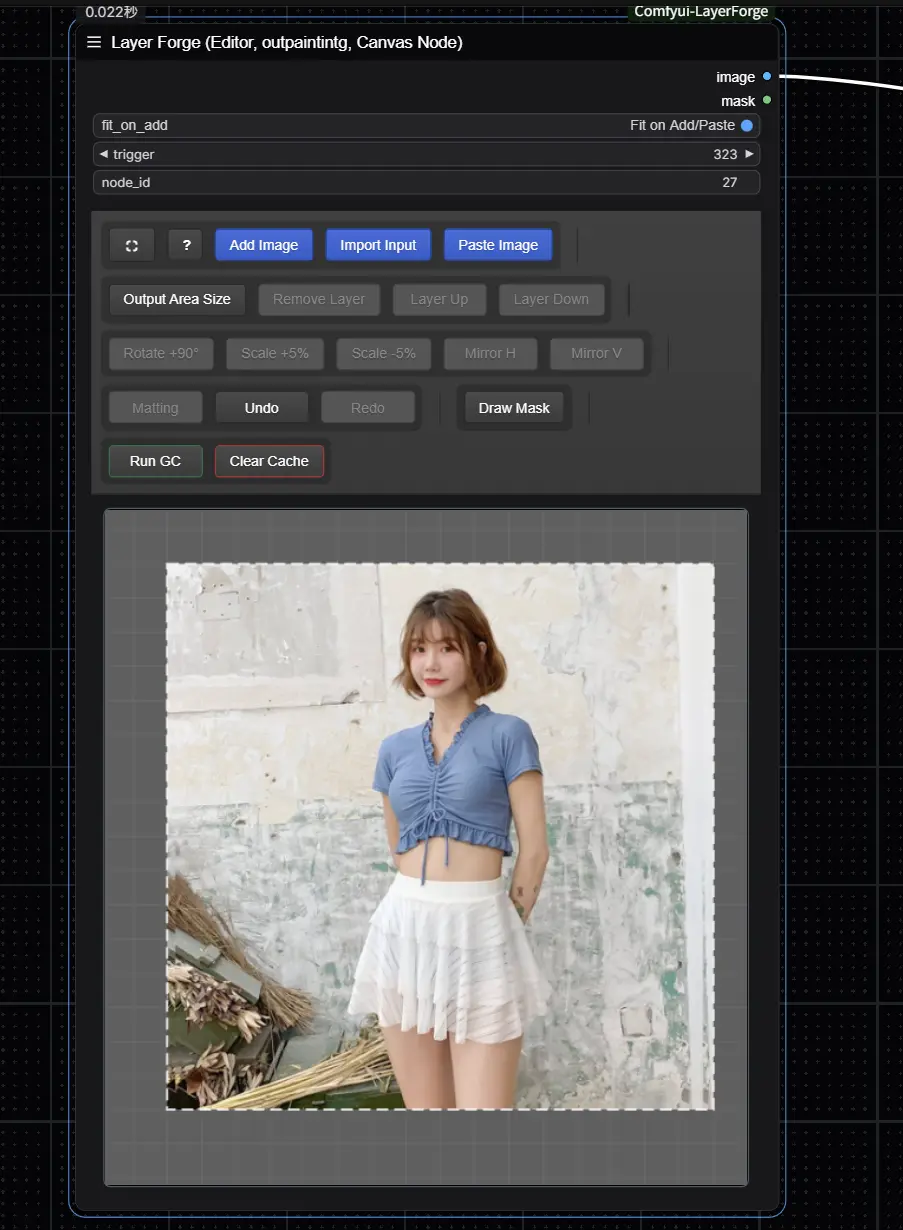Image resolution: width=903 pixels, height=1230 pixels.
Task: Click the node_id value field
Action: click(x=729, y=182)
